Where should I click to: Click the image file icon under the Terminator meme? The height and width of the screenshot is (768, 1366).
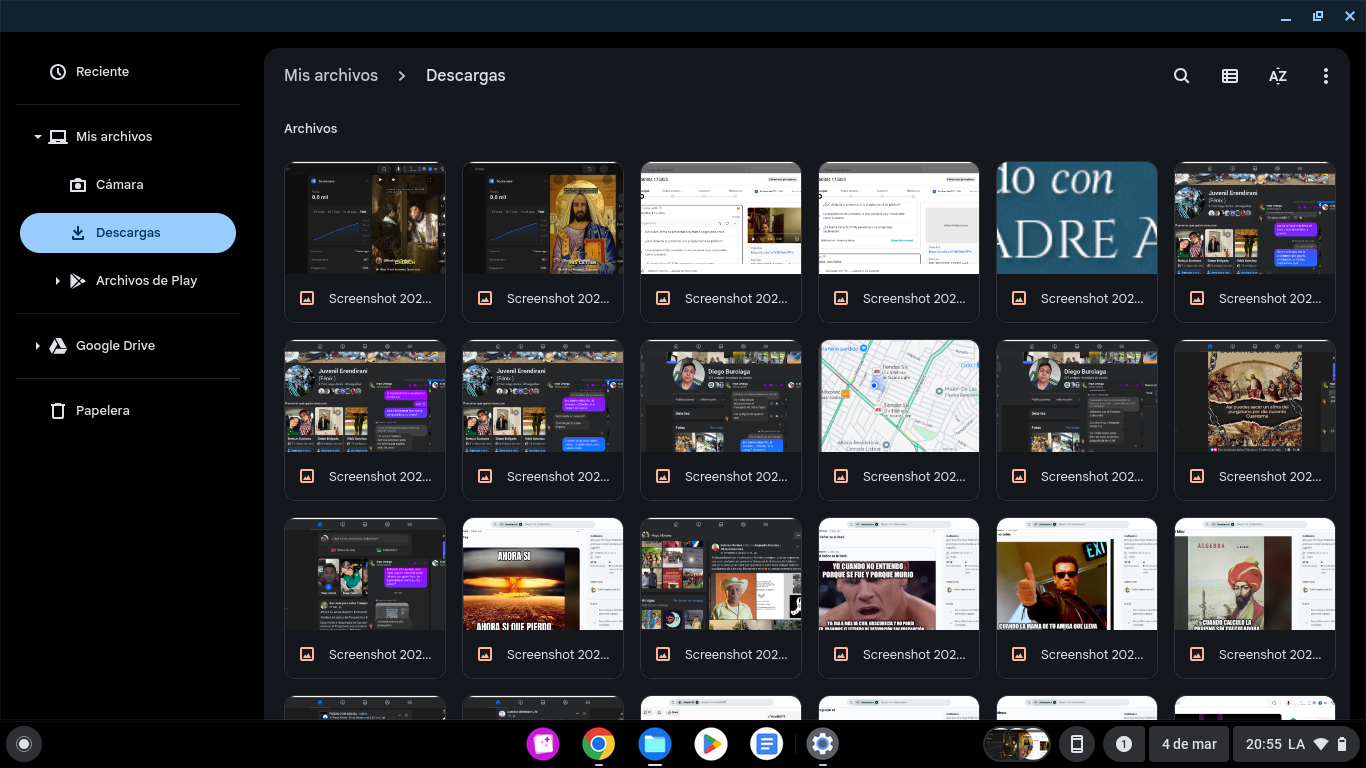(x=1019, y=655)
